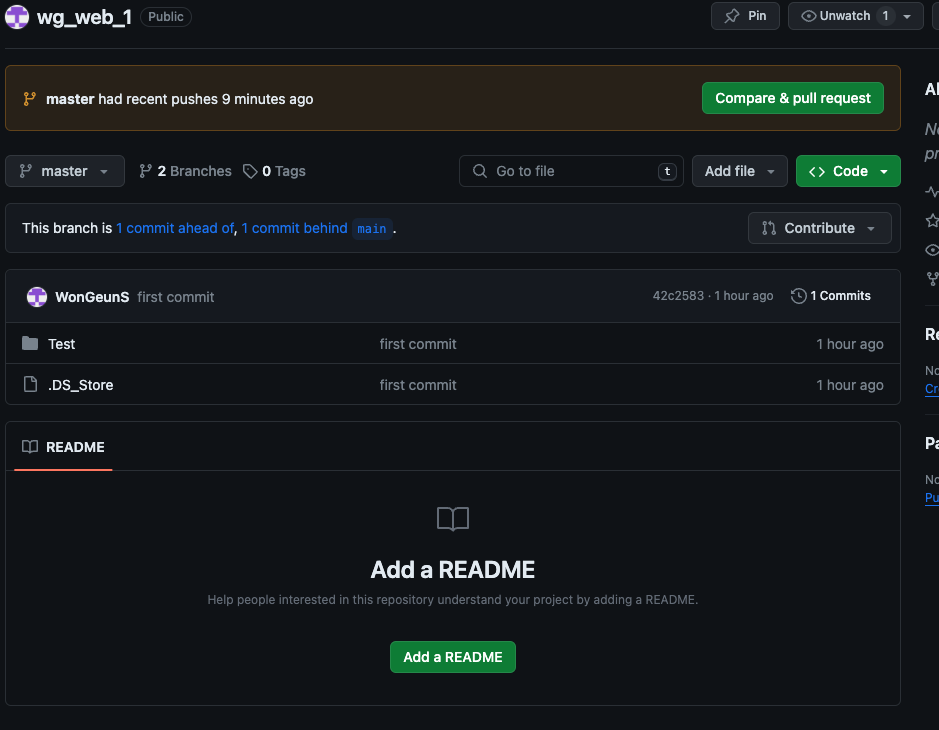Open the WonGeunS author profile link
This screenshot has width=939, height=730.
tap(92, 297)
